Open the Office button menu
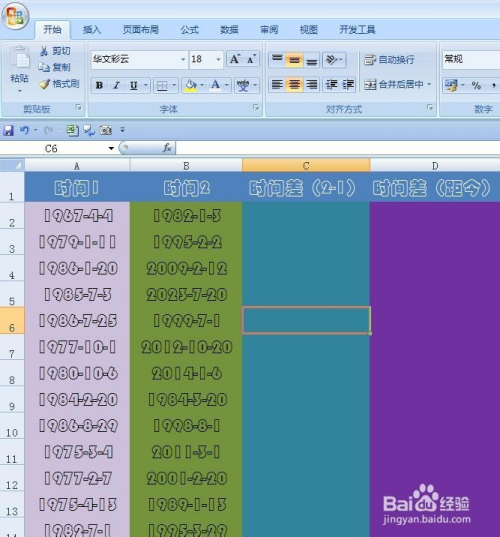Screen dimensions: 500x537 click(15, 16)
